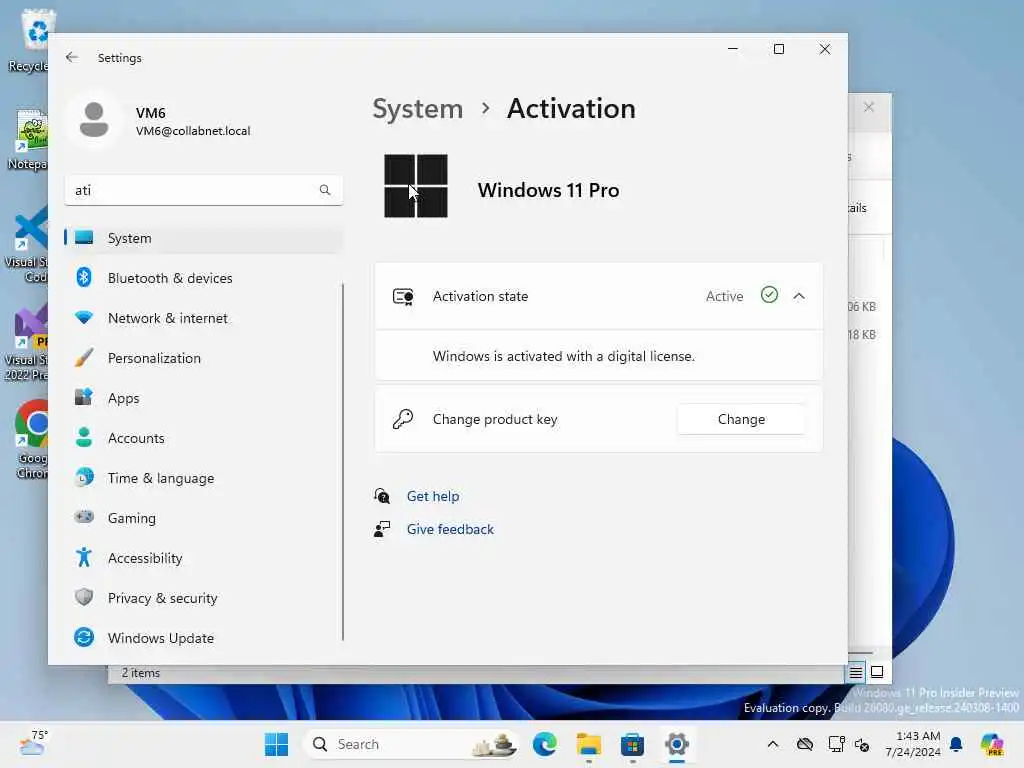Open the weather widget showing 75°
1024x768 pixels.
pyautogui.click(x=33, y=744)
